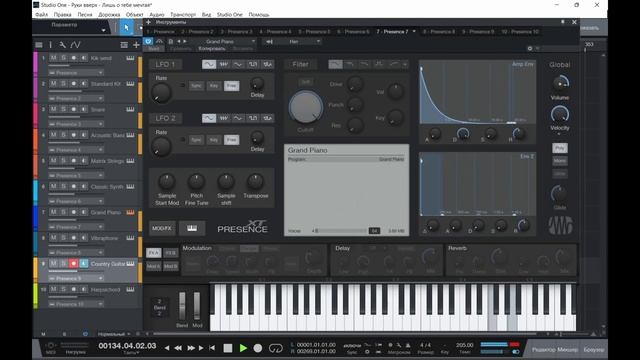Image resolution: width=640 pixels, height=360 pixels.
Task: Set LFO 1 to Free mode
Action: (231, 86)
